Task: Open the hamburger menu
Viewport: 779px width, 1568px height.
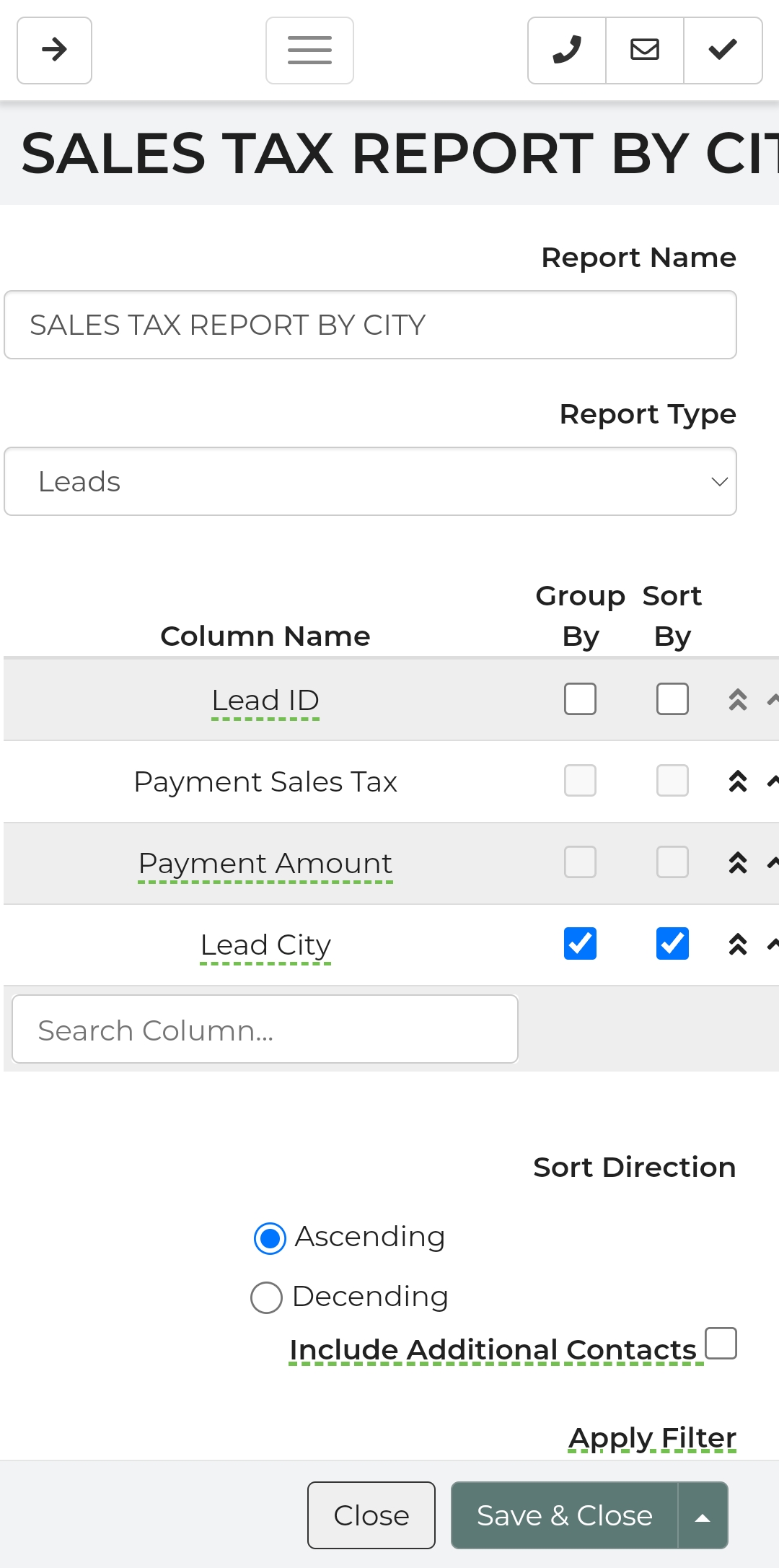Action: pyautogui.click(x=309, y=51)
